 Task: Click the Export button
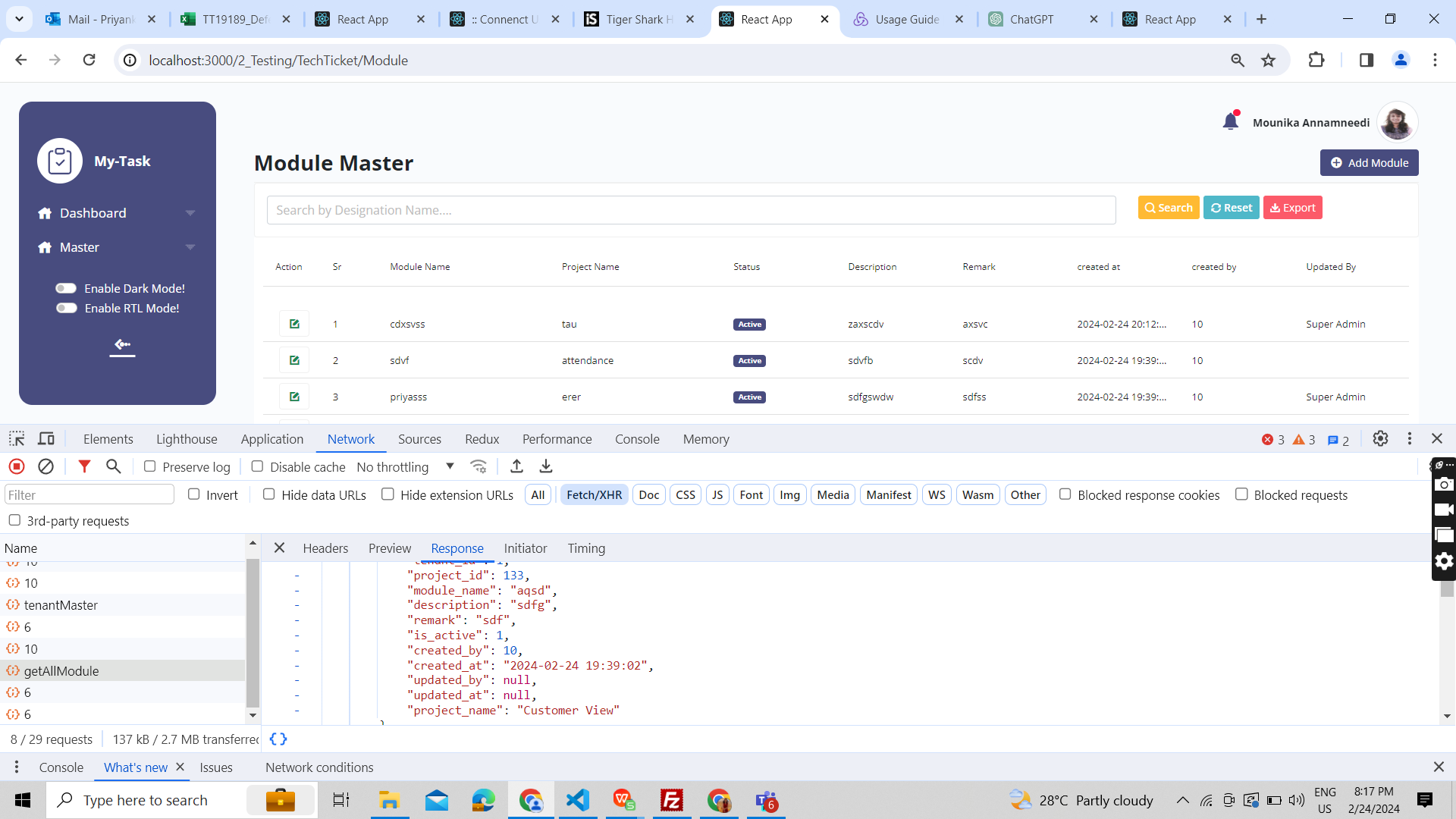point(1292,208)
